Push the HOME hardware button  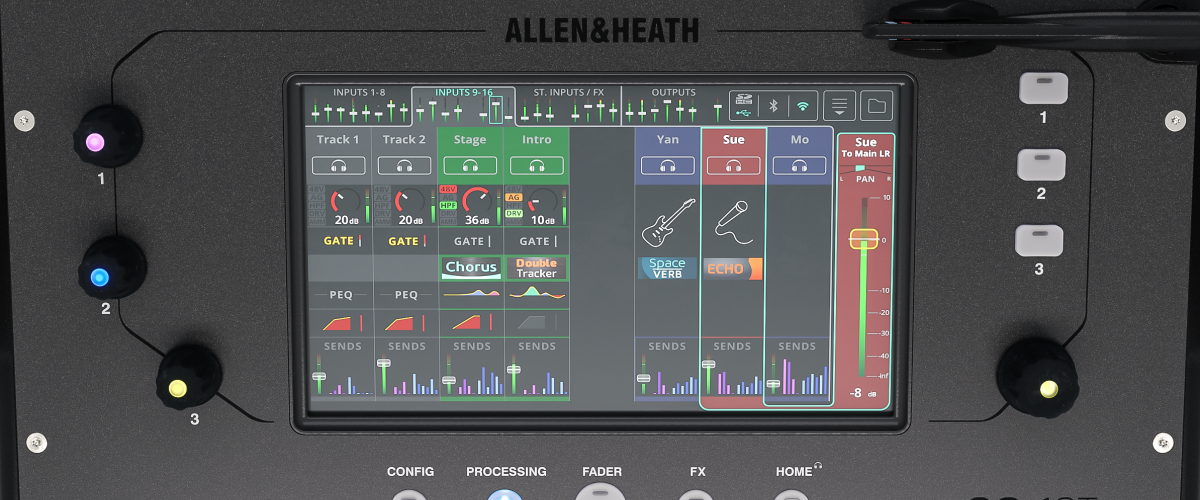coord(792,493)
